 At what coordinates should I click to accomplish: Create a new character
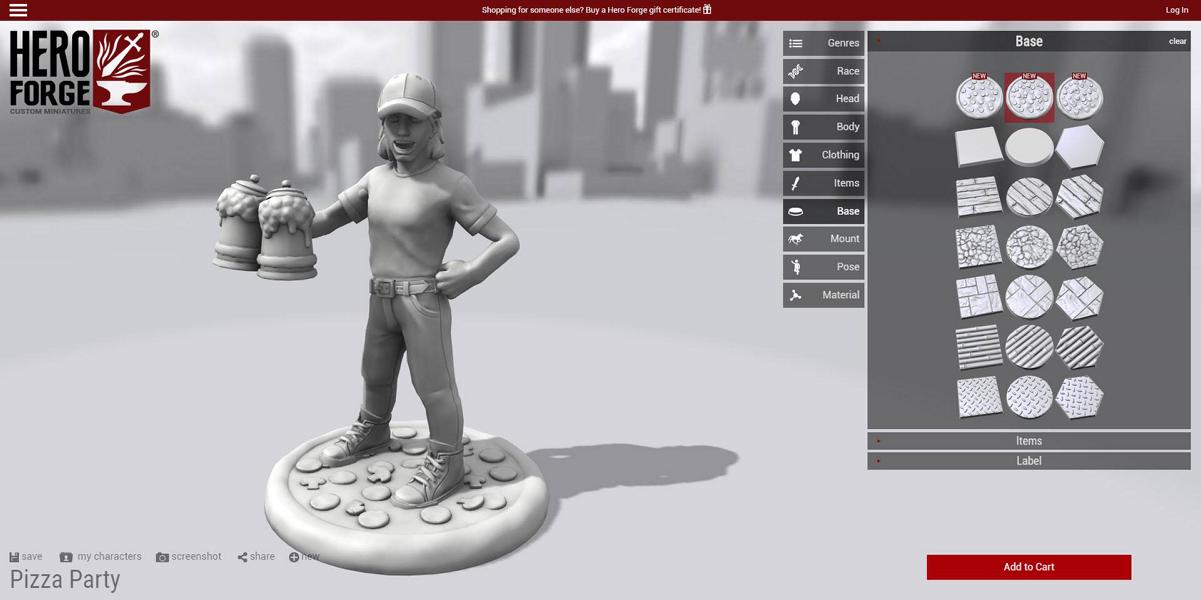[x=304, y=557]
